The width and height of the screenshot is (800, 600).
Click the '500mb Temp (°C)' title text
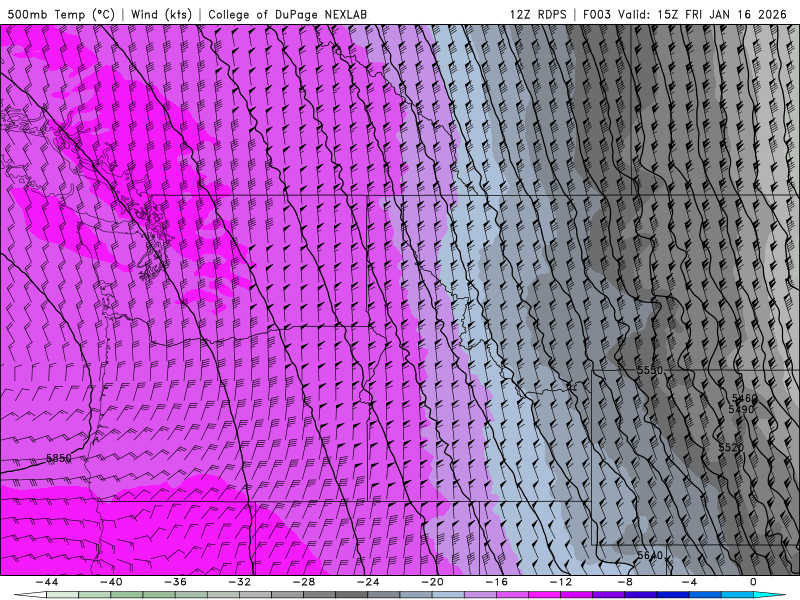pos(61,14)
